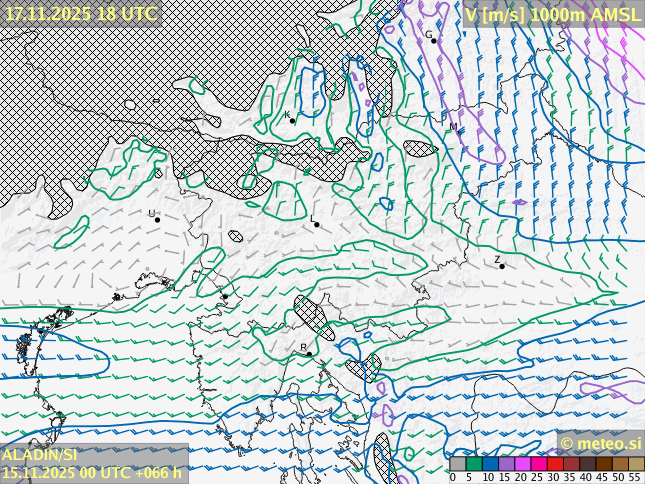645x484 pixels.
Task: Click the city dot labeled R
Action: point(309,353)
